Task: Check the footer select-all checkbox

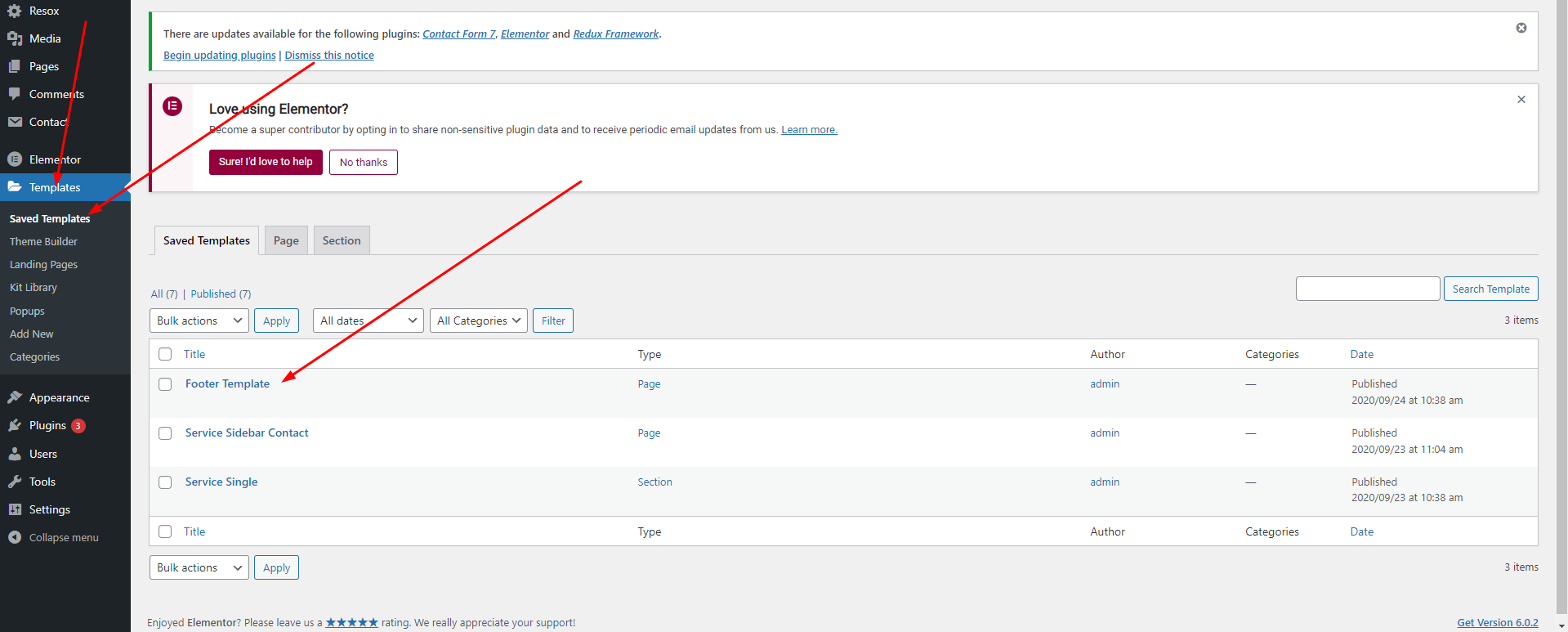Action: [x=165, y=531]
